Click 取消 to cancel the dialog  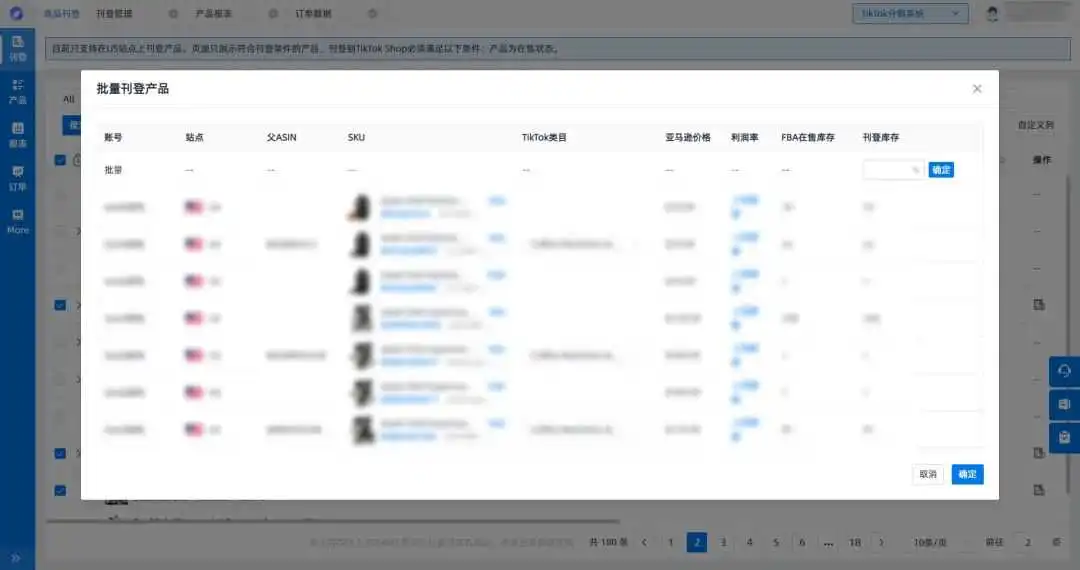click(928, 474)
